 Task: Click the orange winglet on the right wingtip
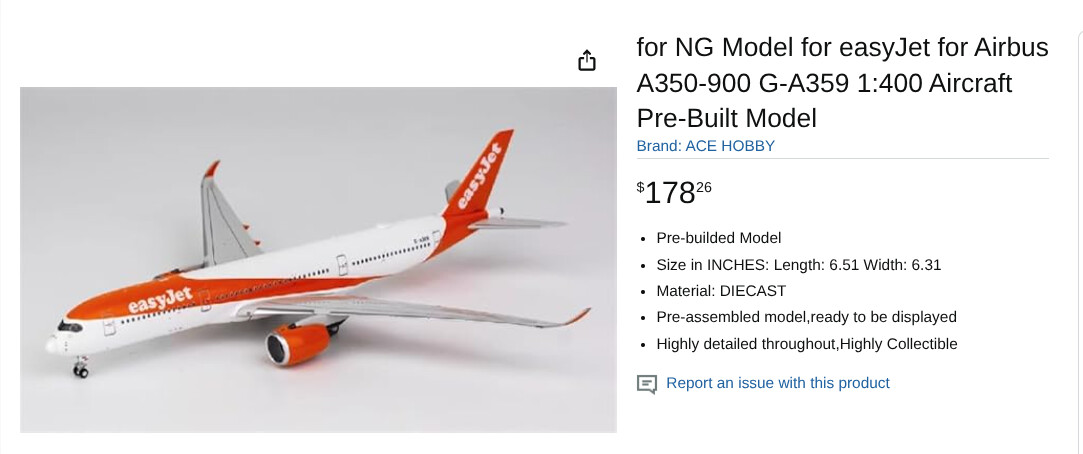point(577,317)
